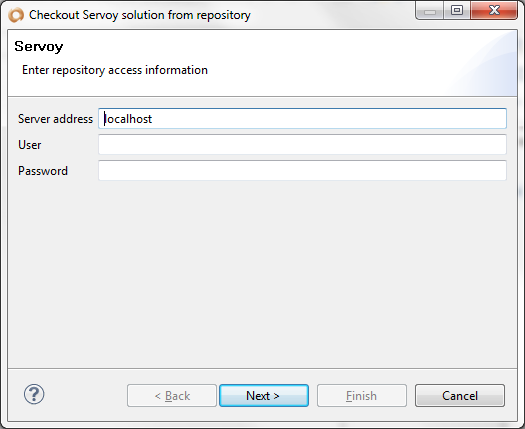Click the User label text

[30, 145]
